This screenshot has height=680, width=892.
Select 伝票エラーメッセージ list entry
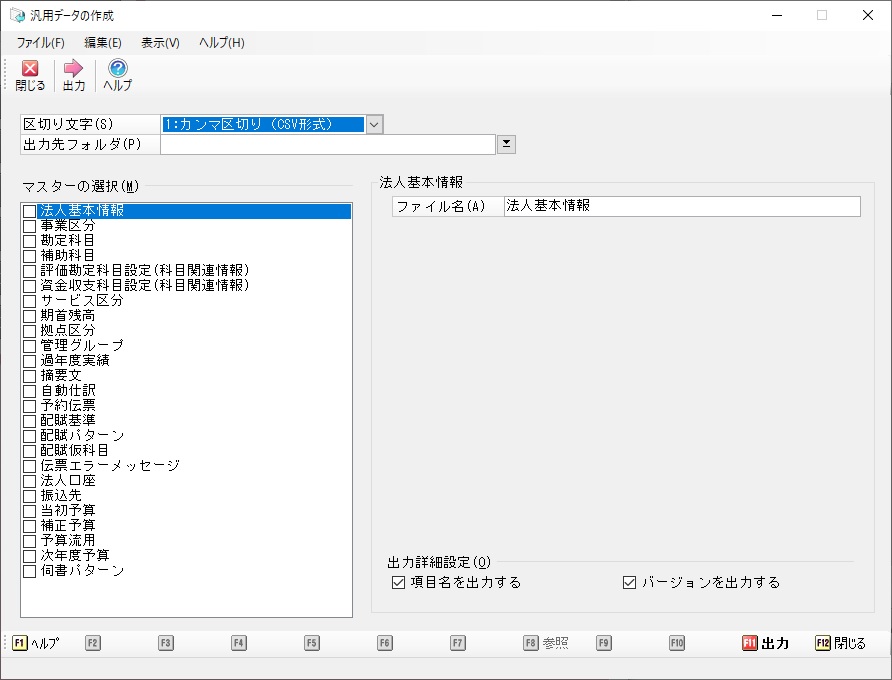(109, 466)
